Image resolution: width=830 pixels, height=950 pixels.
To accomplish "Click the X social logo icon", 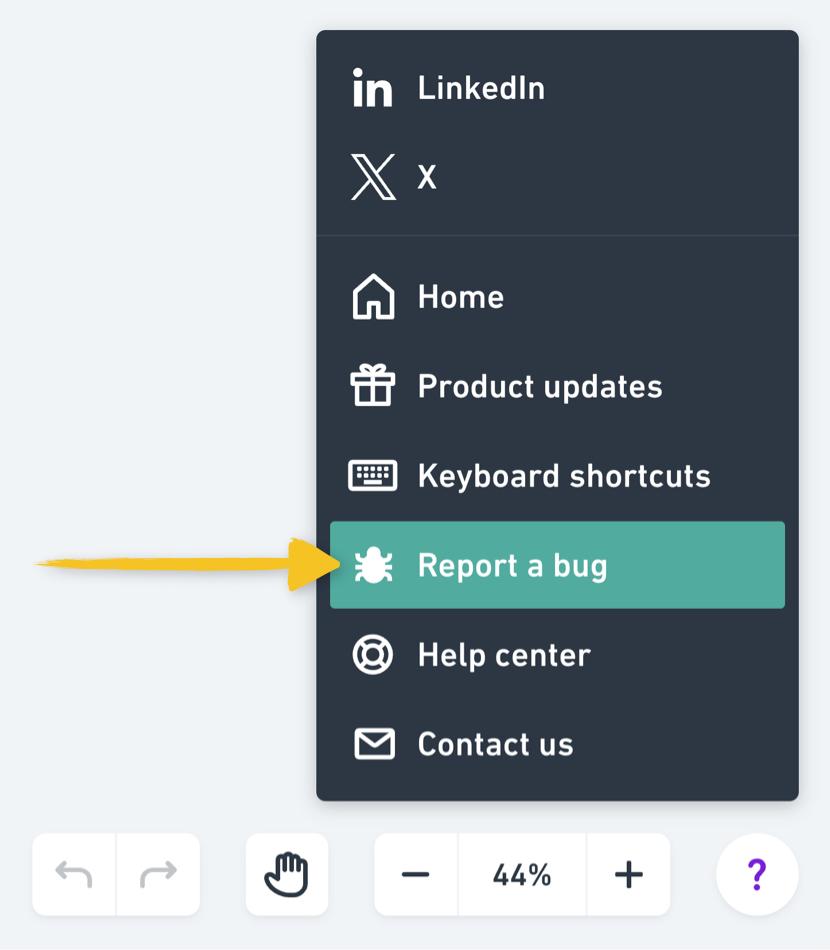I will coord(373,177).
